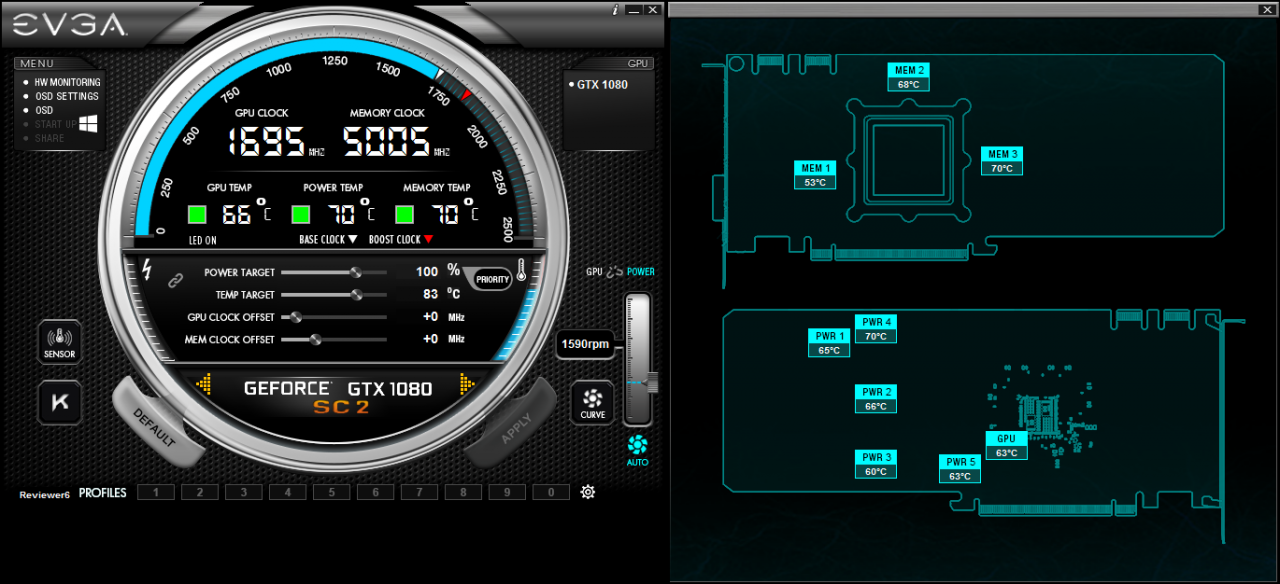The width and height of the screenshot is (1280, 584).
Task: Adjust the vertical fan speed slider
Action: click(639, 359)
